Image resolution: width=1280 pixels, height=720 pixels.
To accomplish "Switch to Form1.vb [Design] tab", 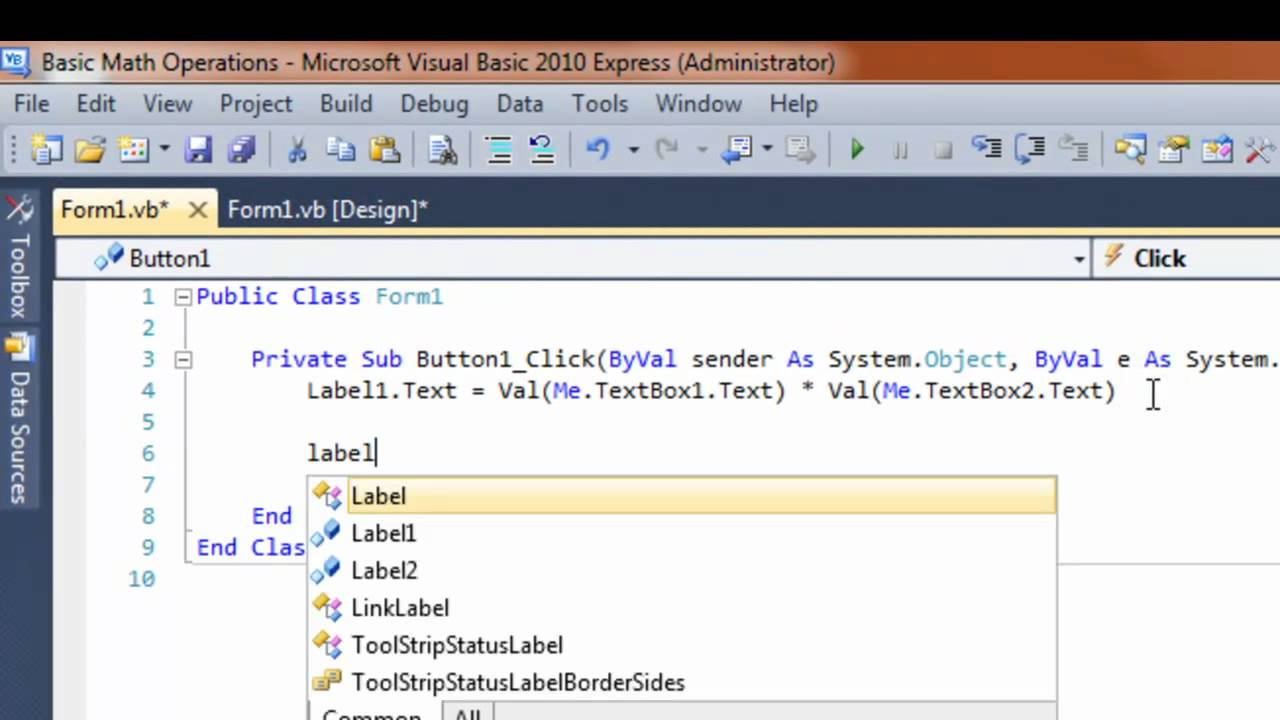I will [x=327, y=210].
